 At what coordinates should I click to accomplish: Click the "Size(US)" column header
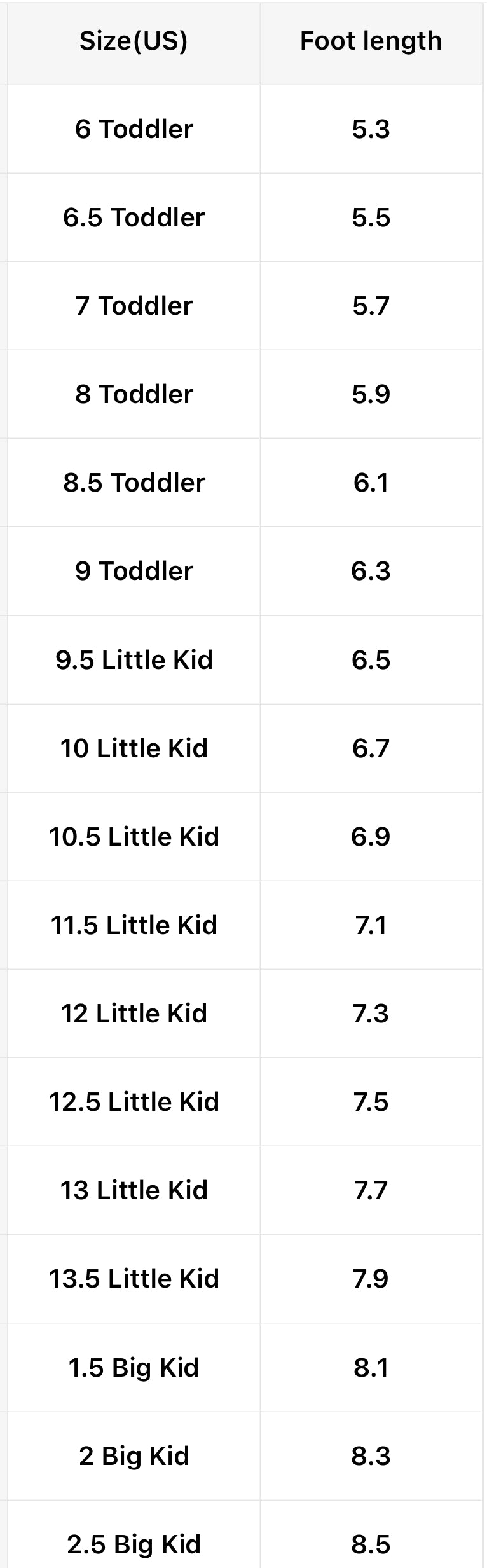click(x=134, y=41)
